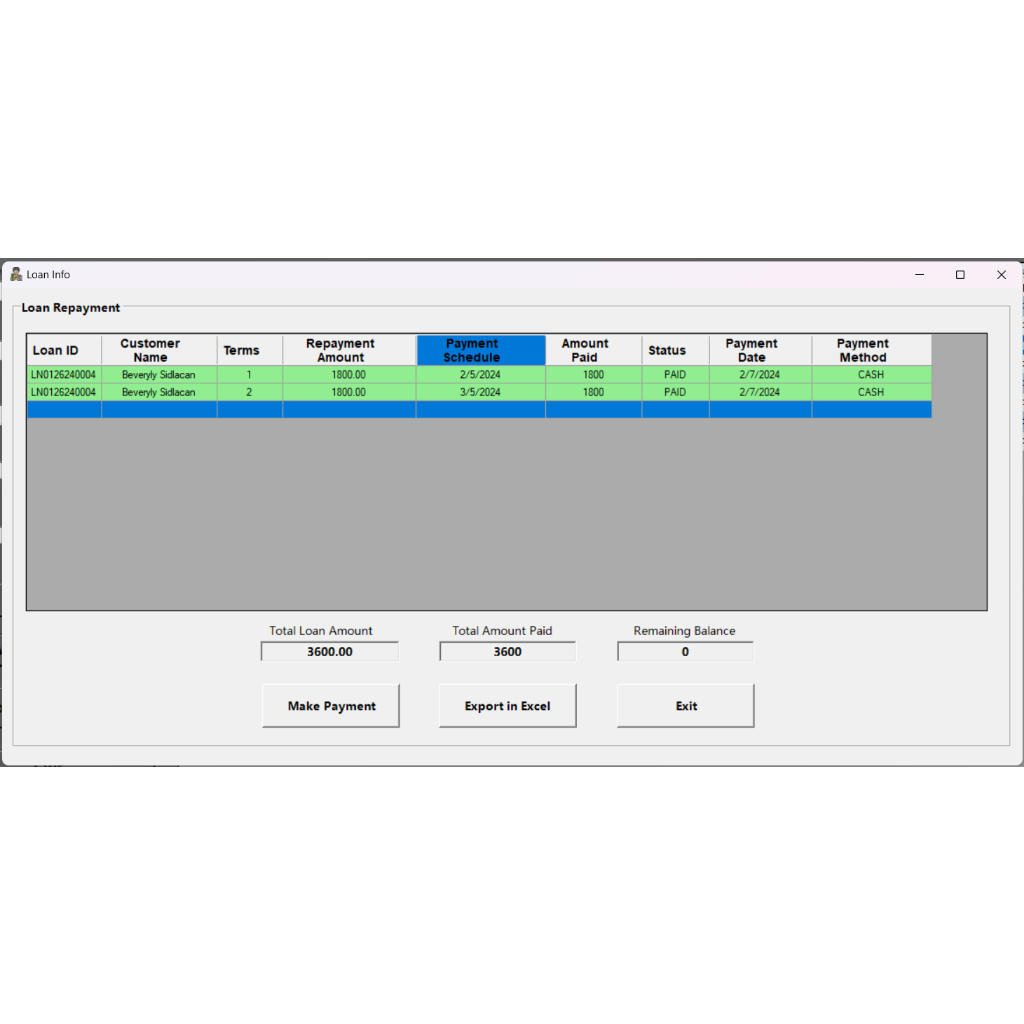The image size is (1024, 1024).
Task: Click the Total Loan Amount field
Action: click(x=330, y=652)
